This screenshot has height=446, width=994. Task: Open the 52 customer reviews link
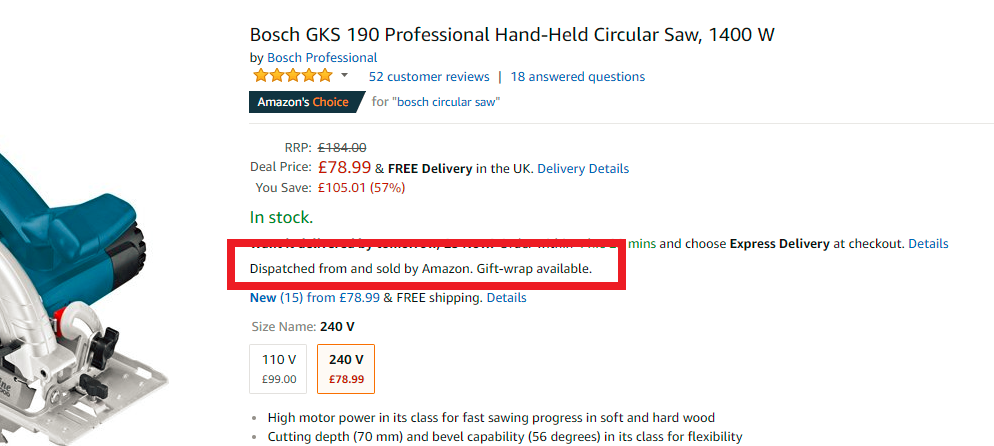(429, 77)
